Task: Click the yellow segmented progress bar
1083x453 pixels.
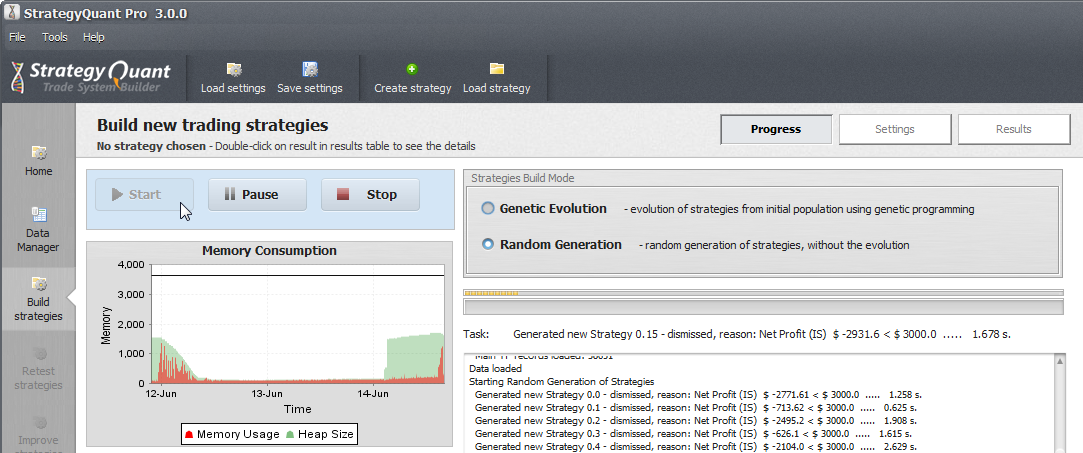Action: tap(764, 293)
